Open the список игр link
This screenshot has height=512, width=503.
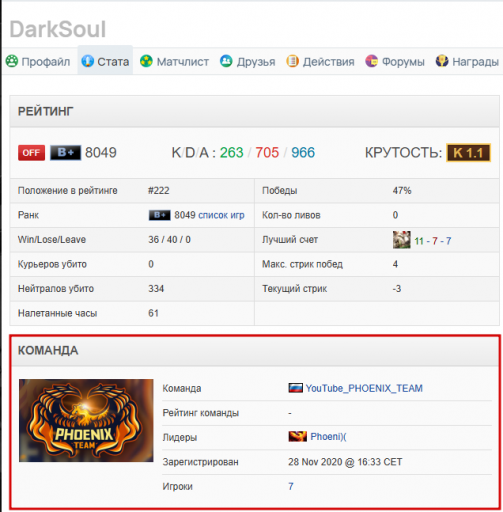221,215
